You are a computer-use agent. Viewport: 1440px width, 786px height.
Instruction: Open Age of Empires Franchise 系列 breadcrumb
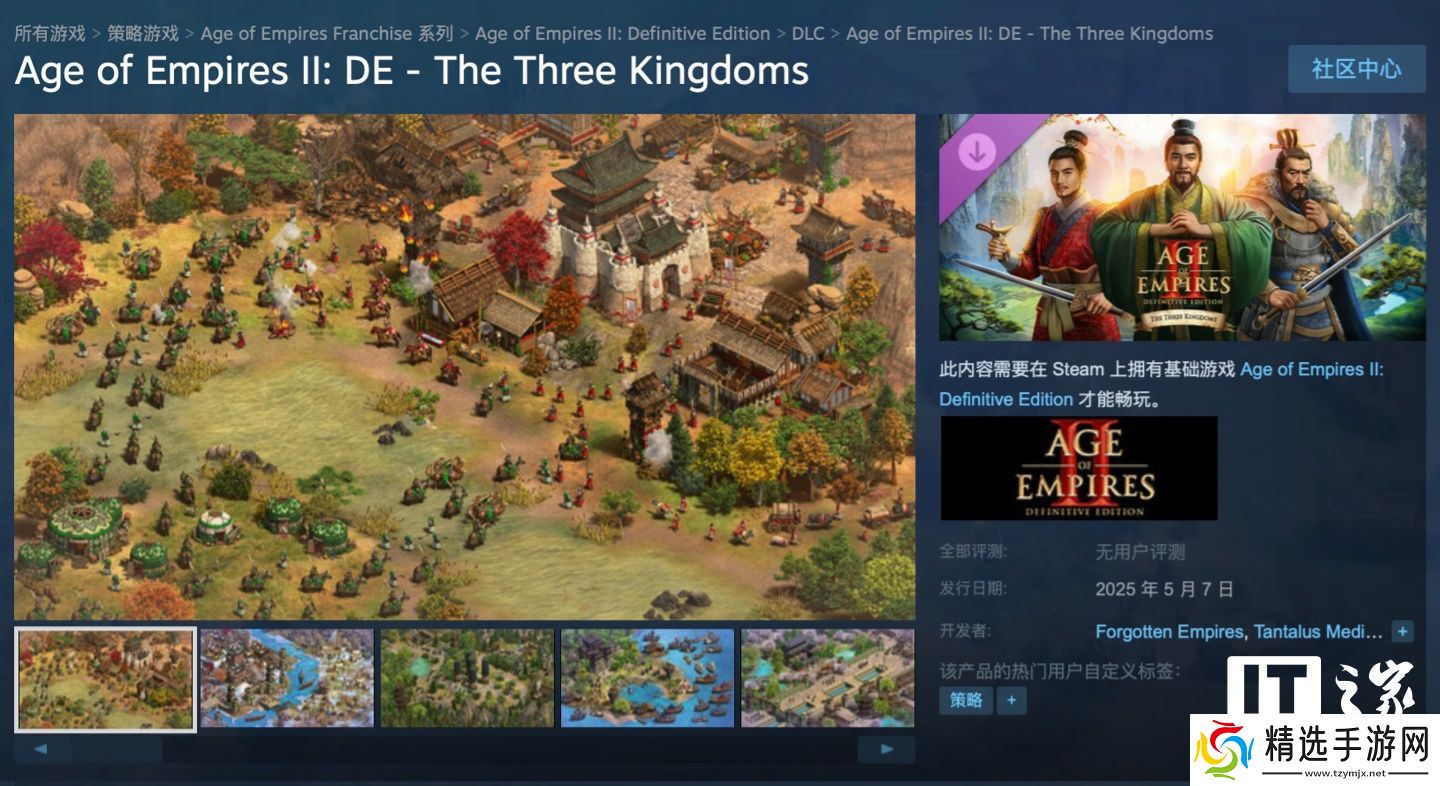tap(327, 33)
